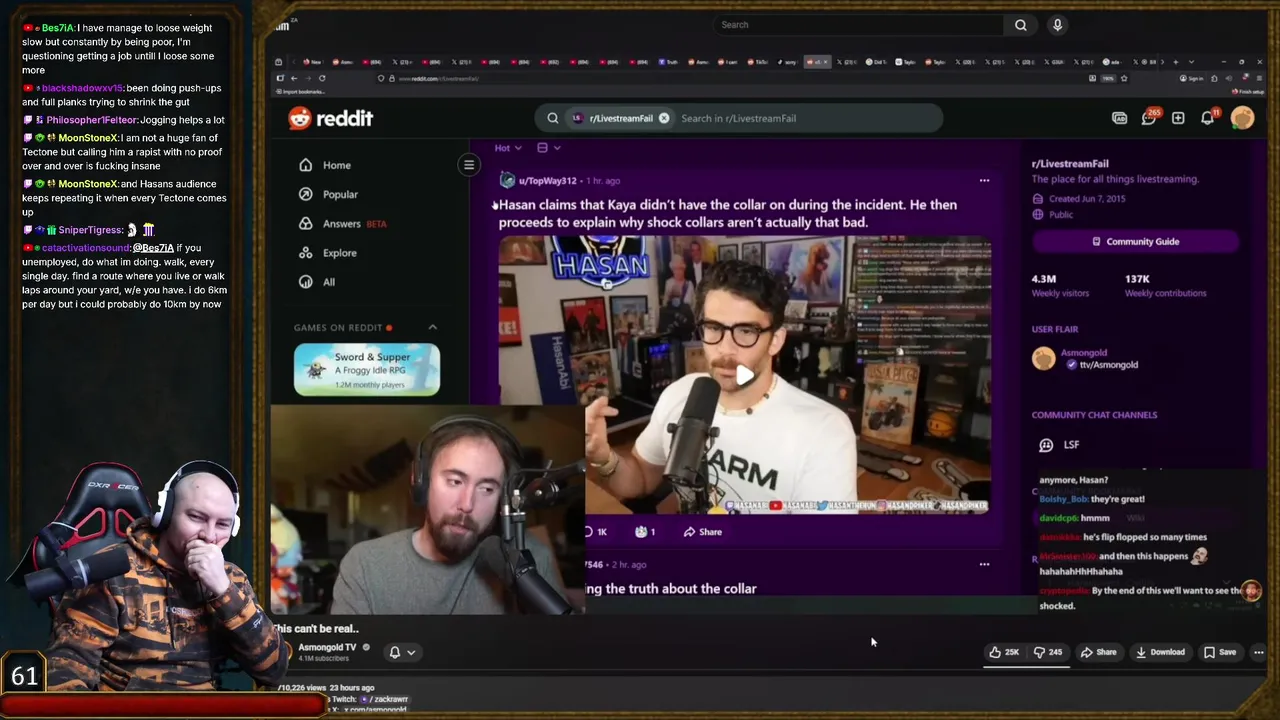
Task: Give award on the Hasan post
Action: 646,532
